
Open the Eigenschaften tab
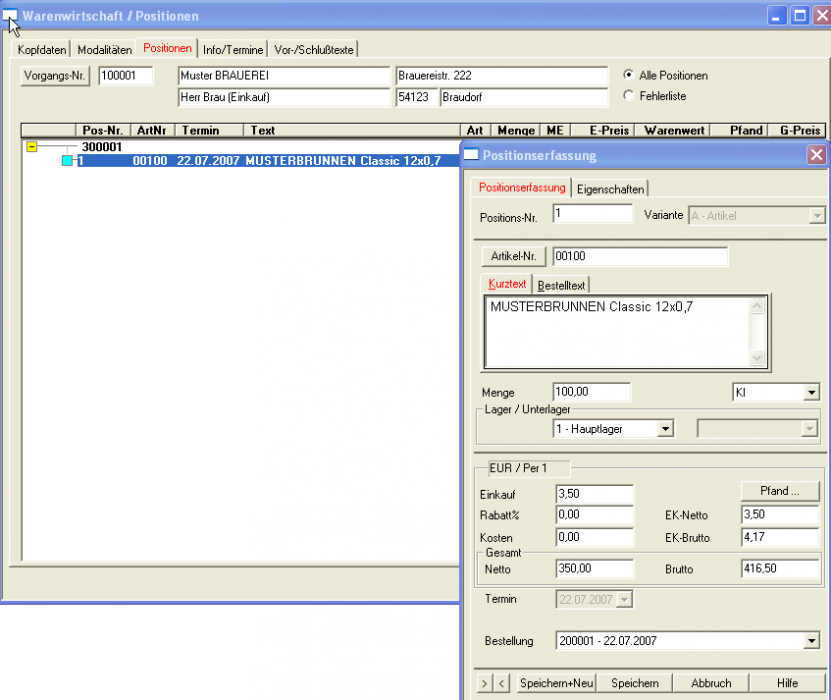610,188
